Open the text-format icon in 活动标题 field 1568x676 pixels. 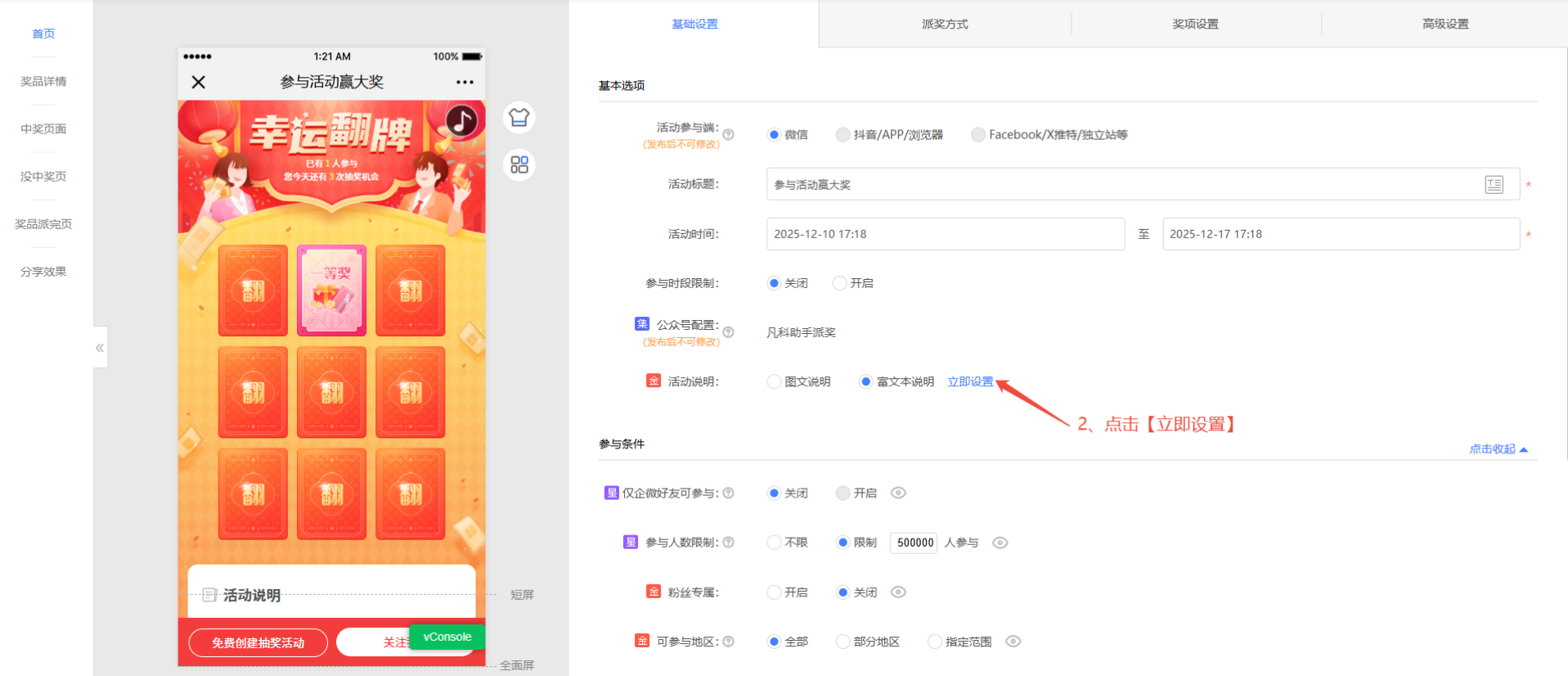[1494, 185]
